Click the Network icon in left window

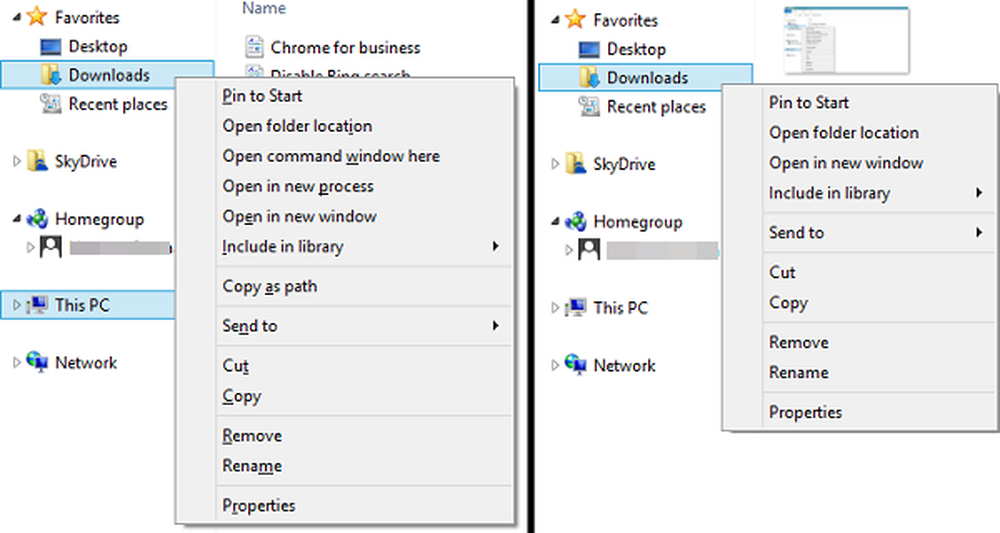click(x=37, y=362)
